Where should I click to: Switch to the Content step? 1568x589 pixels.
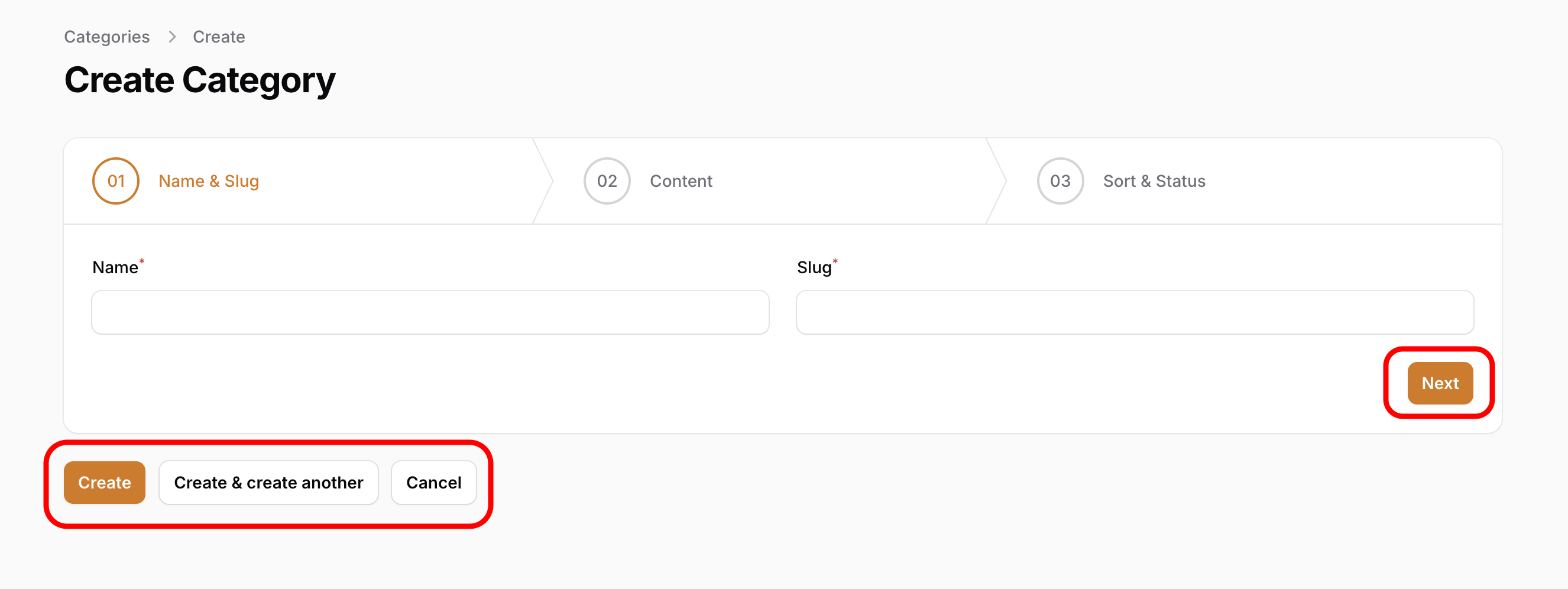(681, 181)
